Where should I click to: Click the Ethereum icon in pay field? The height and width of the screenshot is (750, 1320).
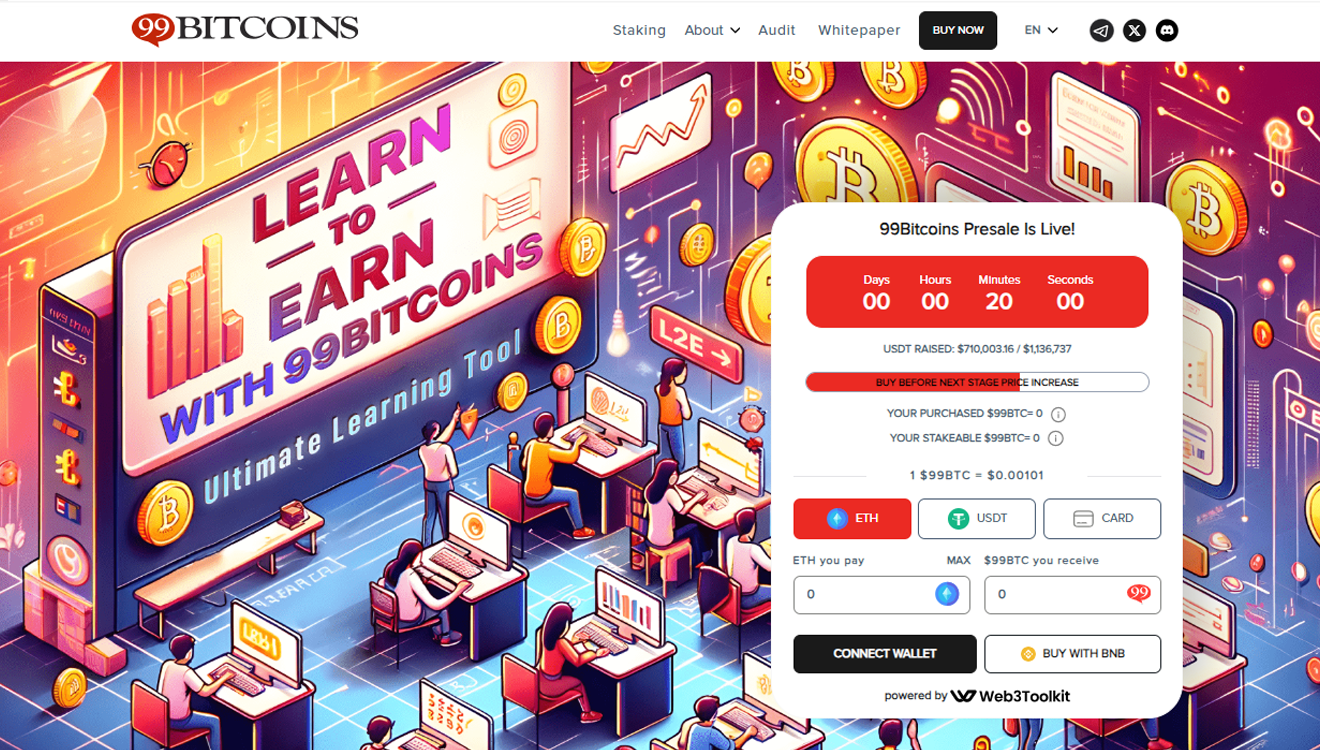click(x=947, y=595)
